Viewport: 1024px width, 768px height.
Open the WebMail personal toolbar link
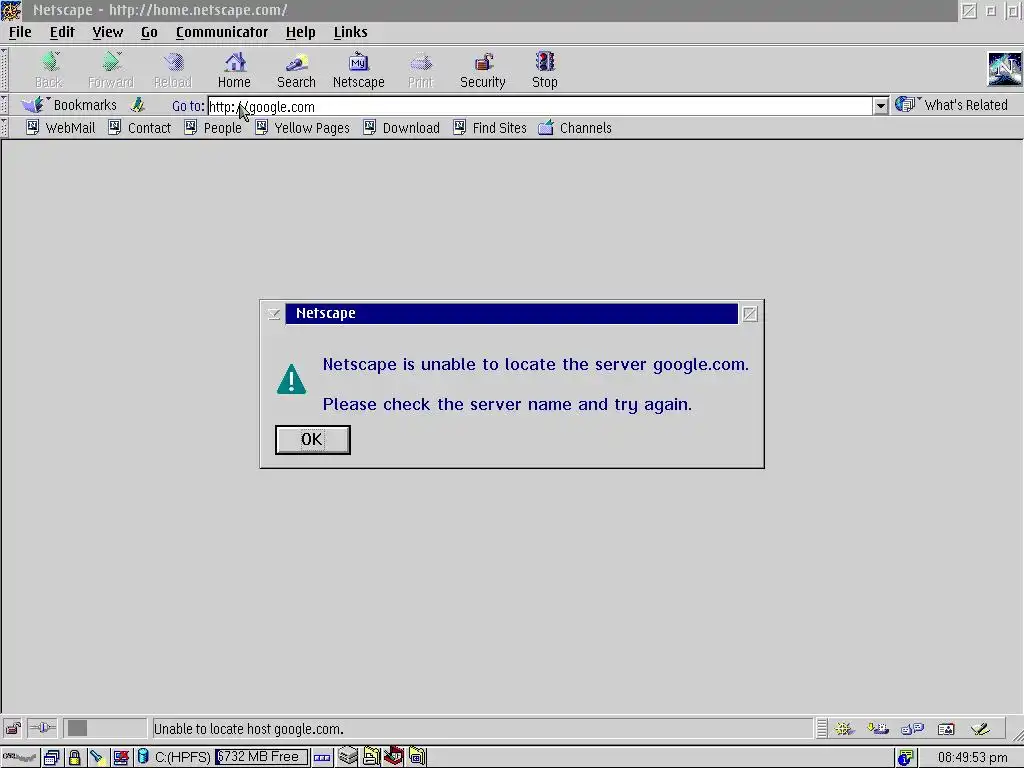[60, 128]
